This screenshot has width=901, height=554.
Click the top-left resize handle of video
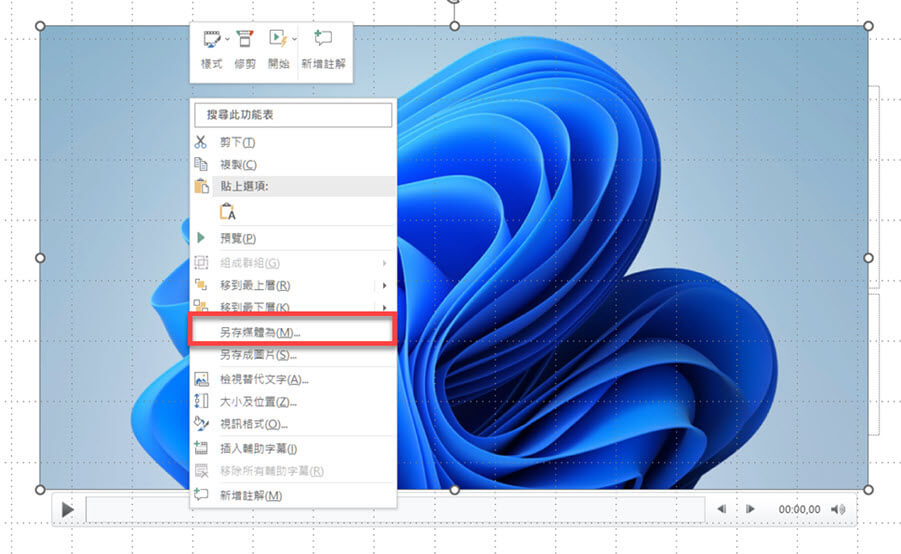(40, 26)
